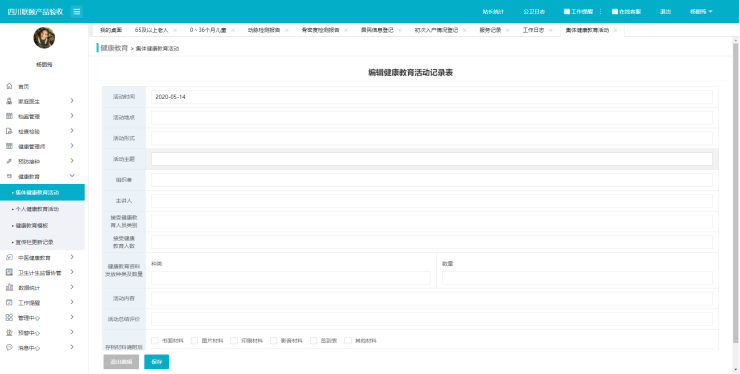Click the 管理中心 grid icon
The image size is (740, 374).
pos(9,318)
